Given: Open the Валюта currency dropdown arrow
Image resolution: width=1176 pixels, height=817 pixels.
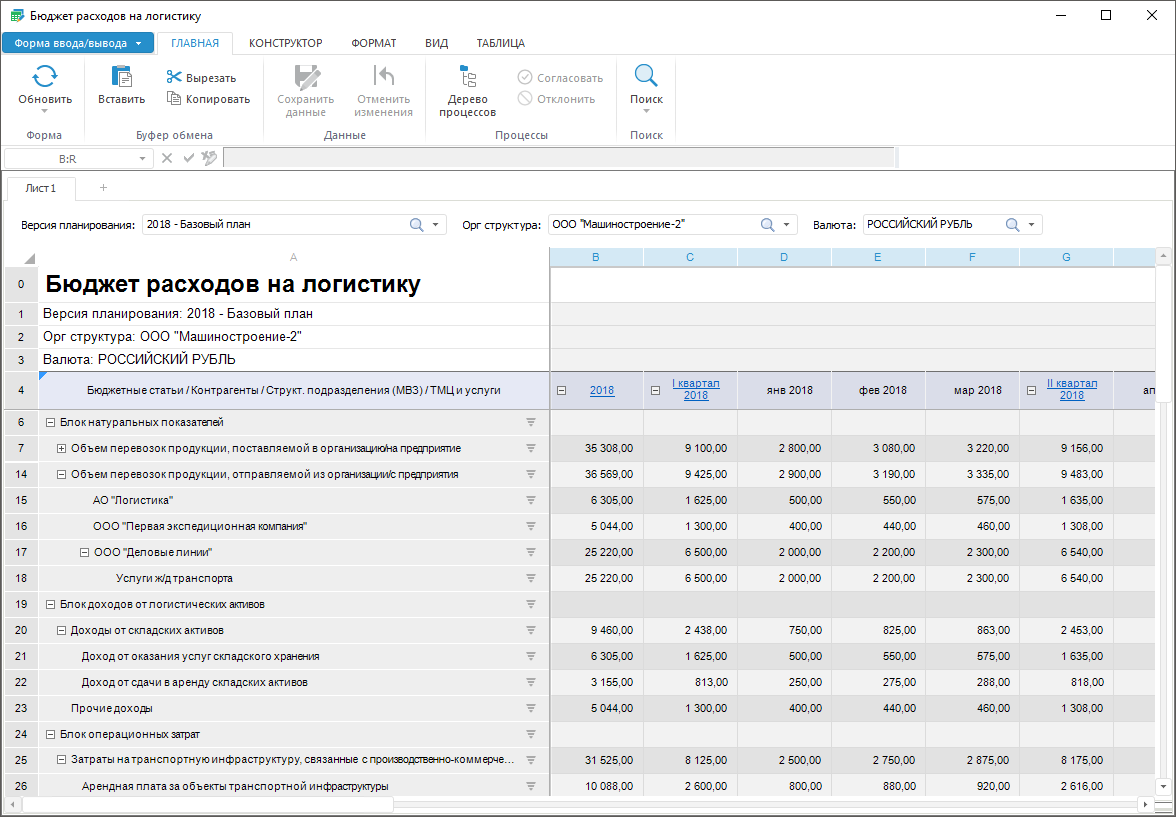Looking at the screenshot, I should pos(1031,225).
